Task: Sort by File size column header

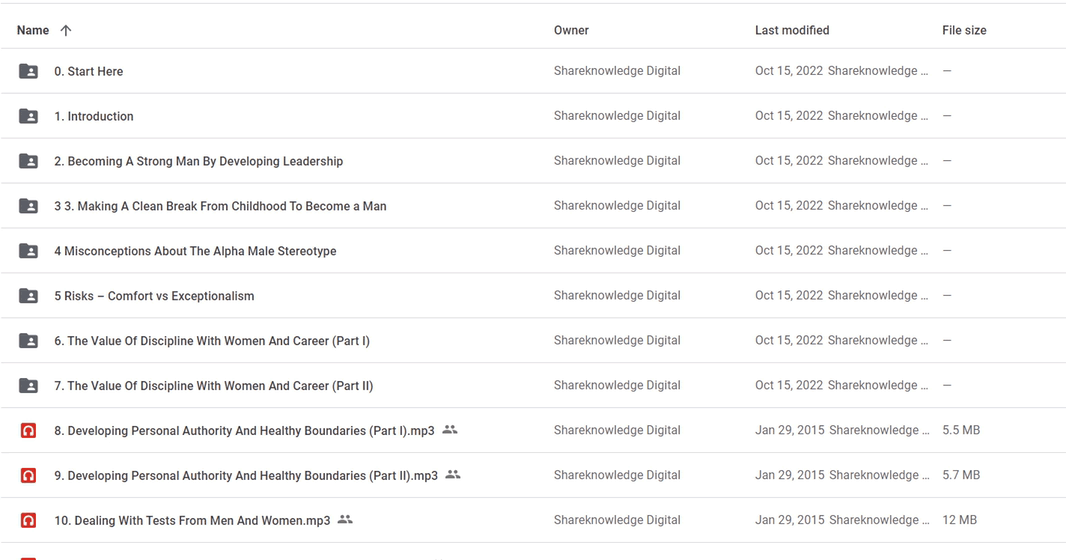Action: pos(964,30)
